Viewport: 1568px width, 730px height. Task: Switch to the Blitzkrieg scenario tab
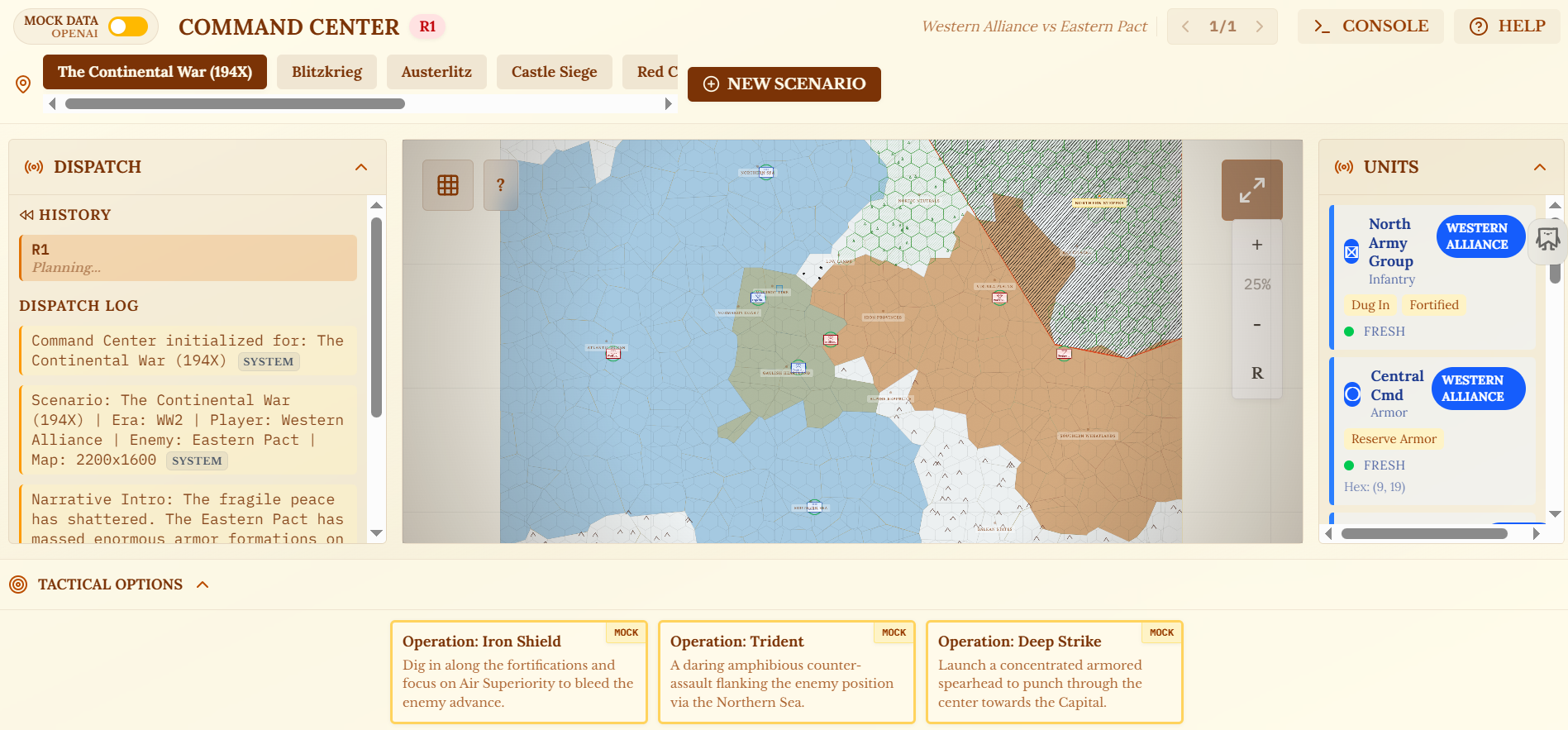point(326,72)
